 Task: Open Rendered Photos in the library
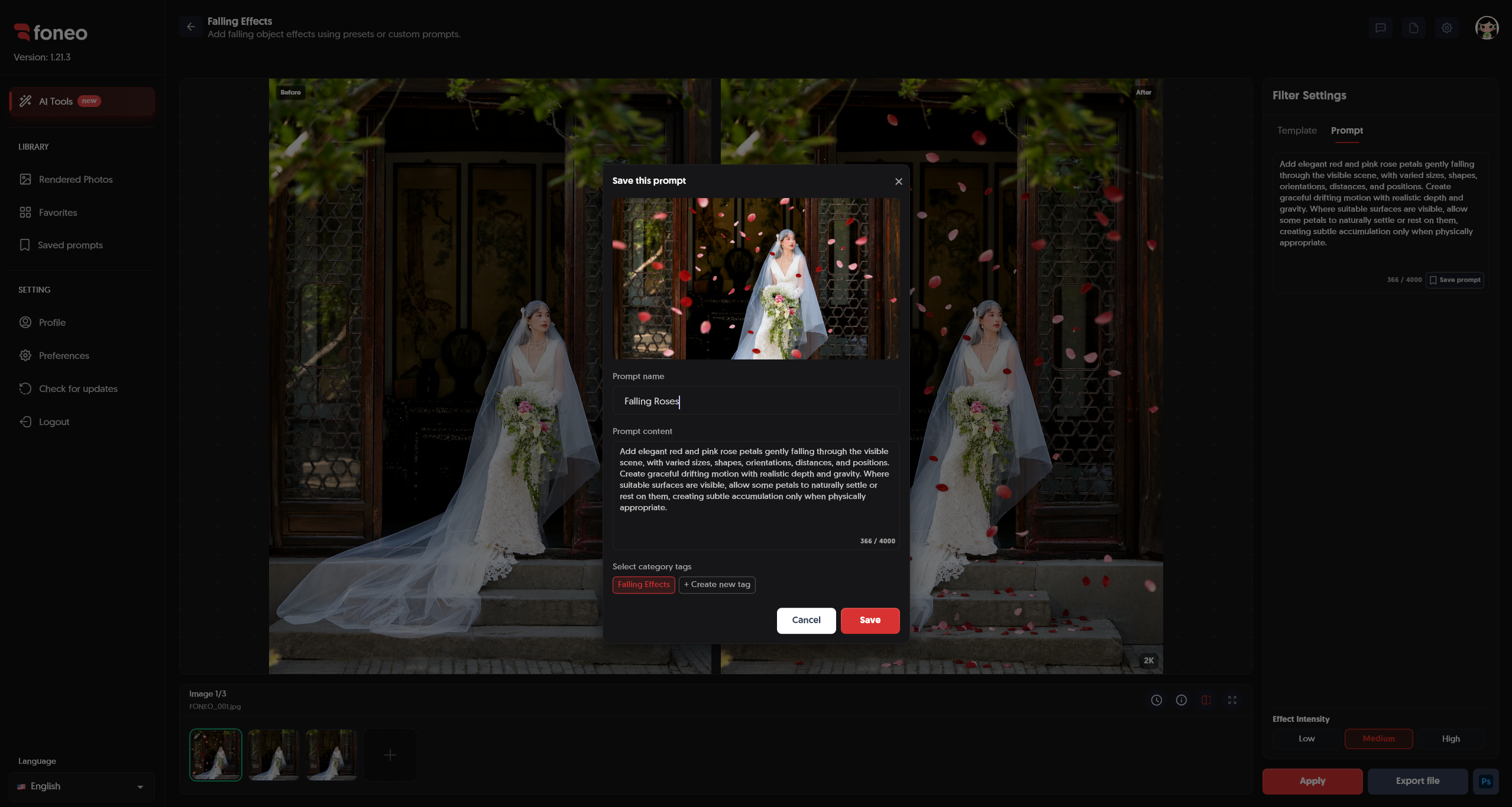[82, 179]
